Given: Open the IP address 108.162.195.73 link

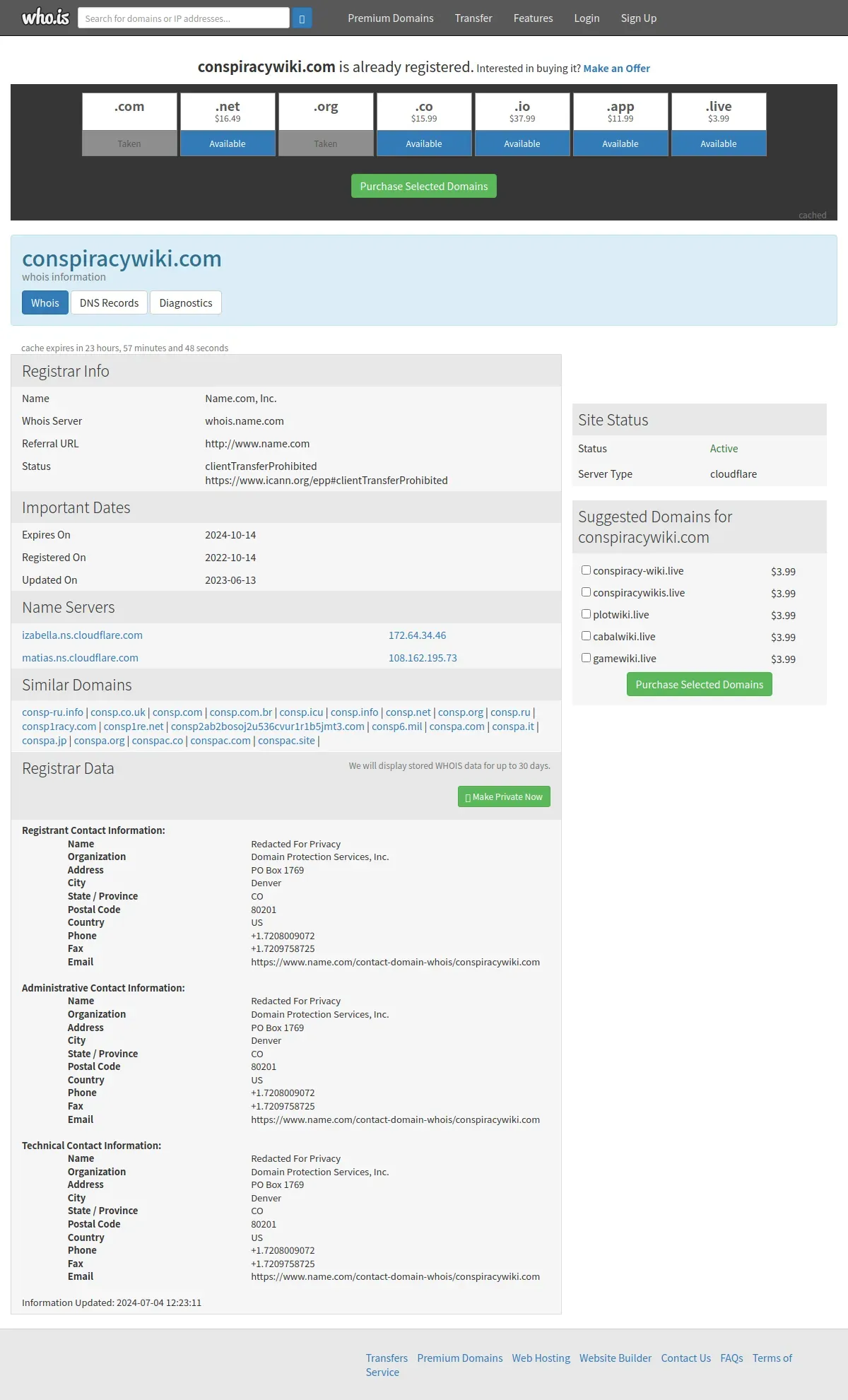Looking at the screenshot, I should point(423,658).
